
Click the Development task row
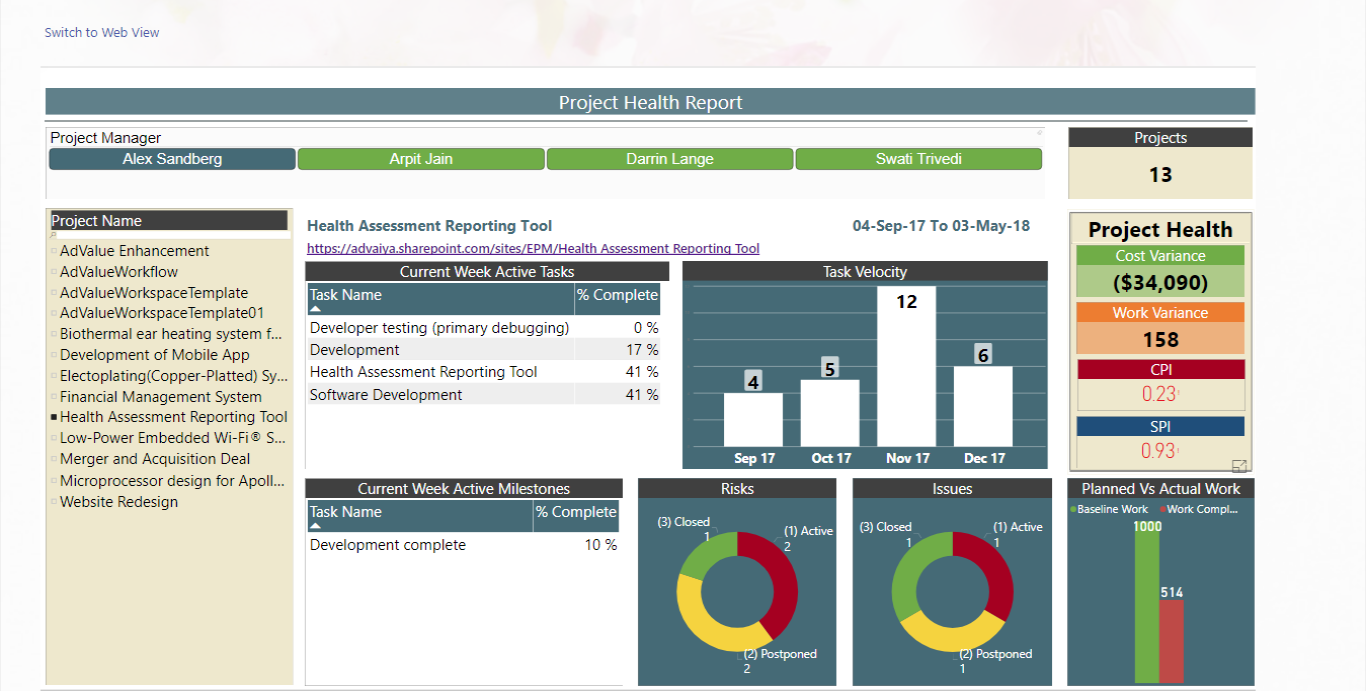(484, 350)
